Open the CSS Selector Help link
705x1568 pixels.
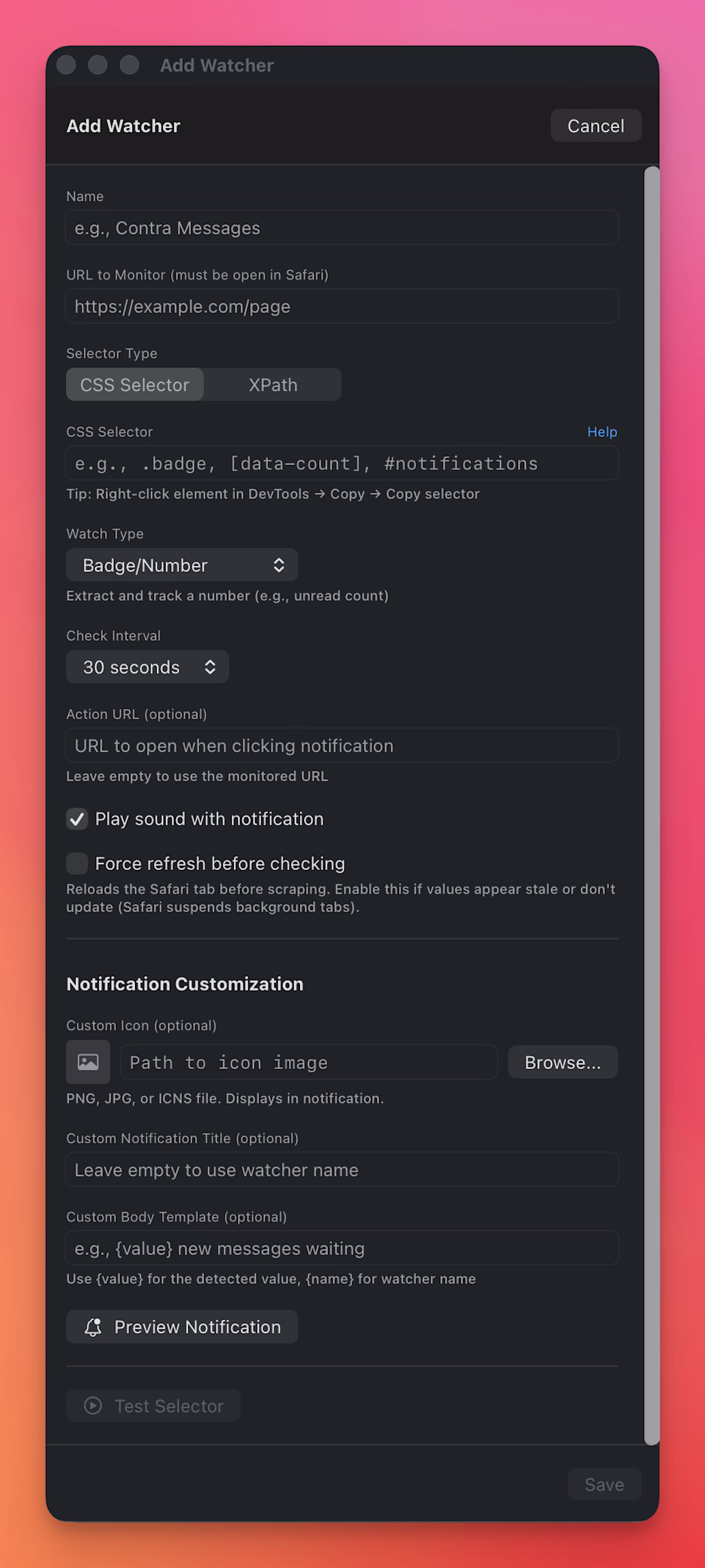click(x=602, y=432)
